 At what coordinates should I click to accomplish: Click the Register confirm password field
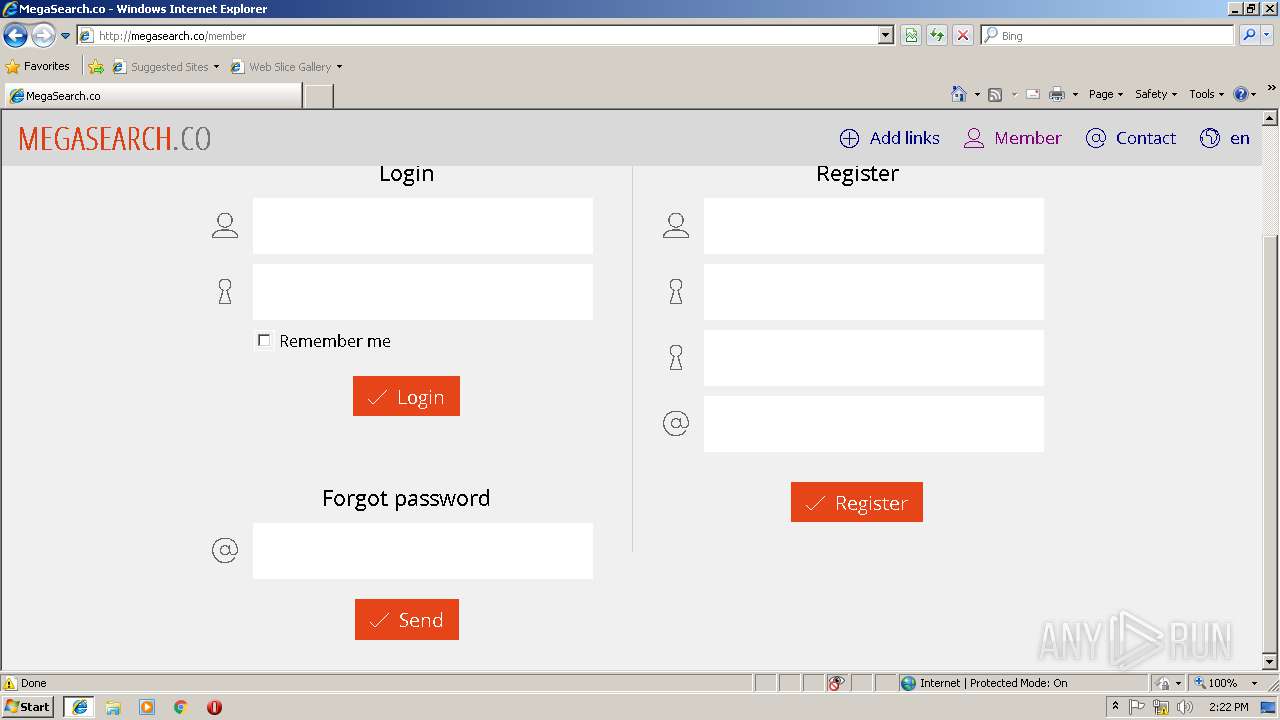pyautogui.click(x=873, y=358)
